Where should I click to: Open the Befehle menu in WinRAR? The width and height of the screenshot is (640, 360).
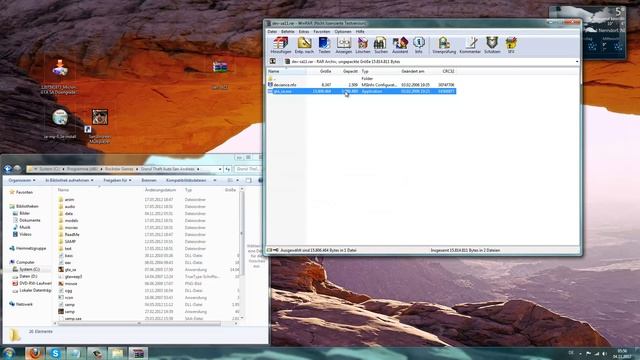[287, 32]
